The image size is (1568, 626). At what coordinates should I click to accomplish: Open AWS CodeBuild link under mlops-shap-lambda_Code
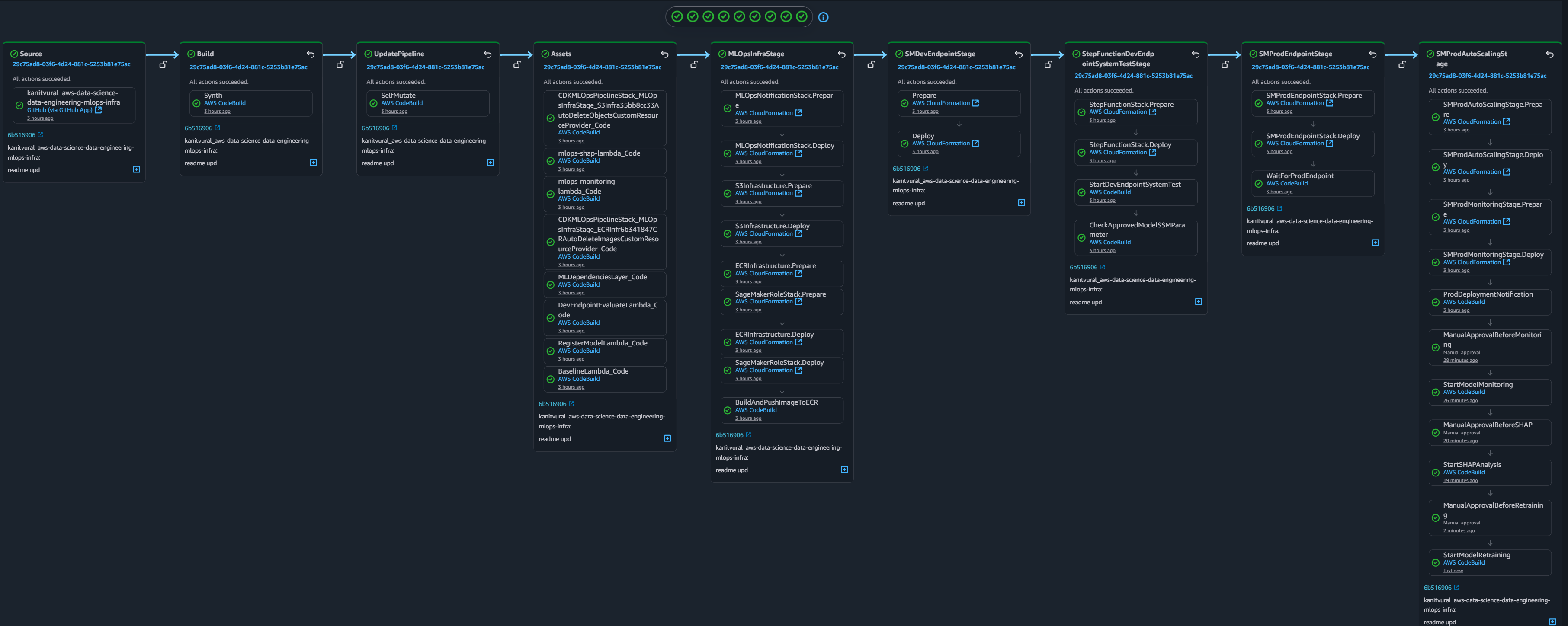point(579,160)
